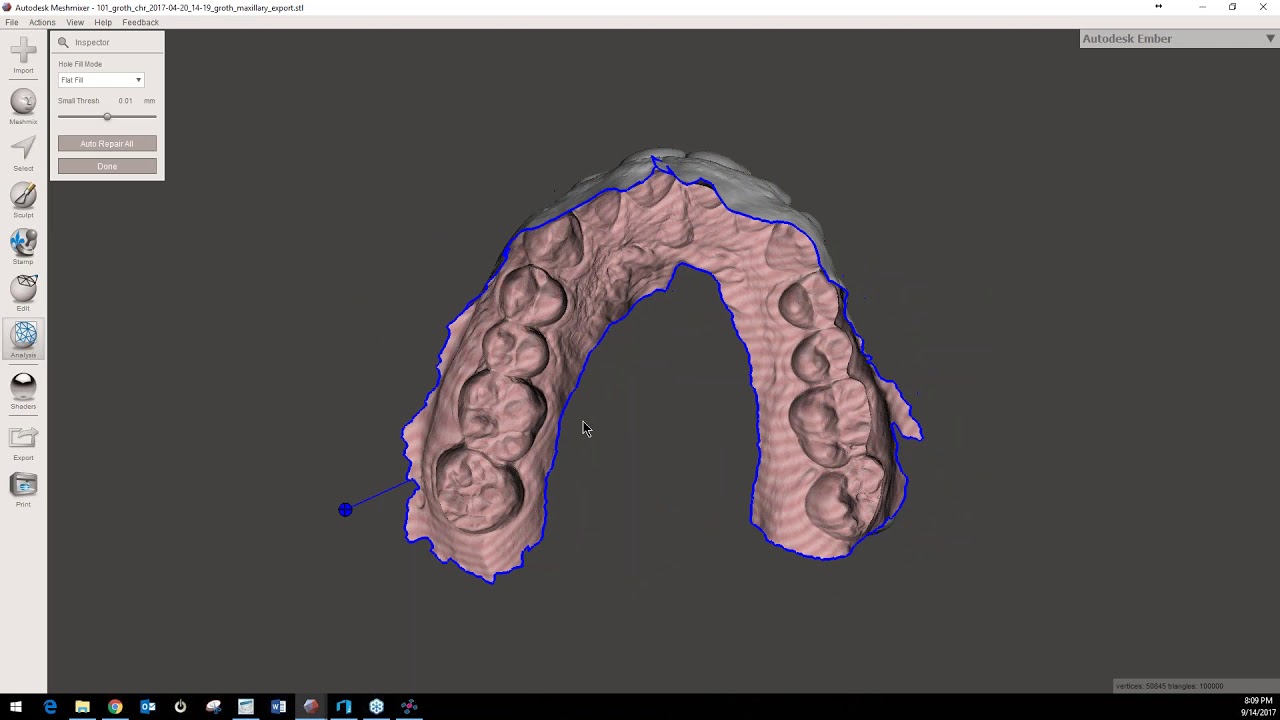Screen dimensions: 1280x720
Task: Open the View menu
Action: pyautogui.click(x=75, y=22)
